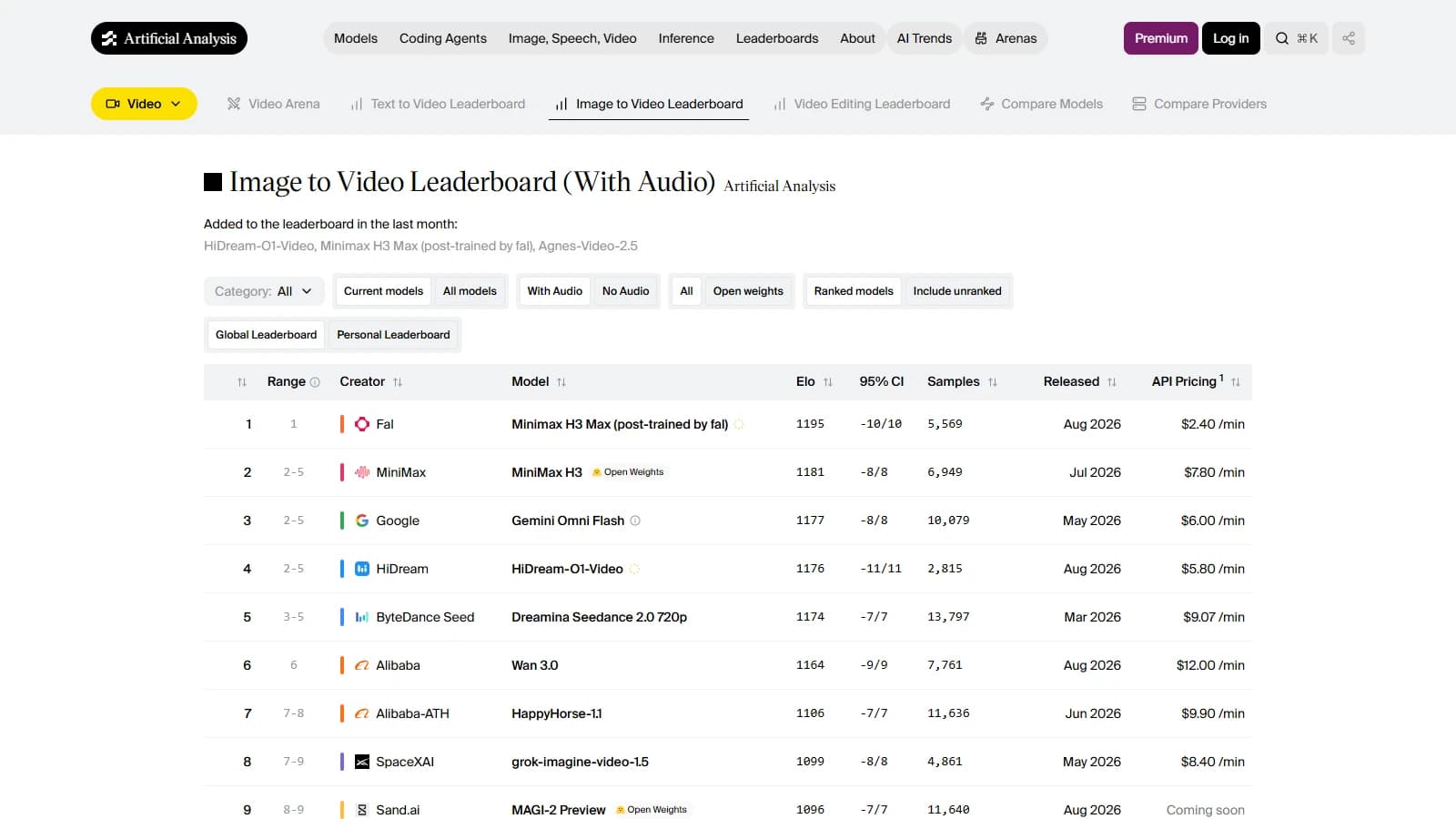Viewport: 1456px width, 819px height.
Task: Open the Wan 3.0 model link
Action: pyautogui.click(x=535, y=665)
